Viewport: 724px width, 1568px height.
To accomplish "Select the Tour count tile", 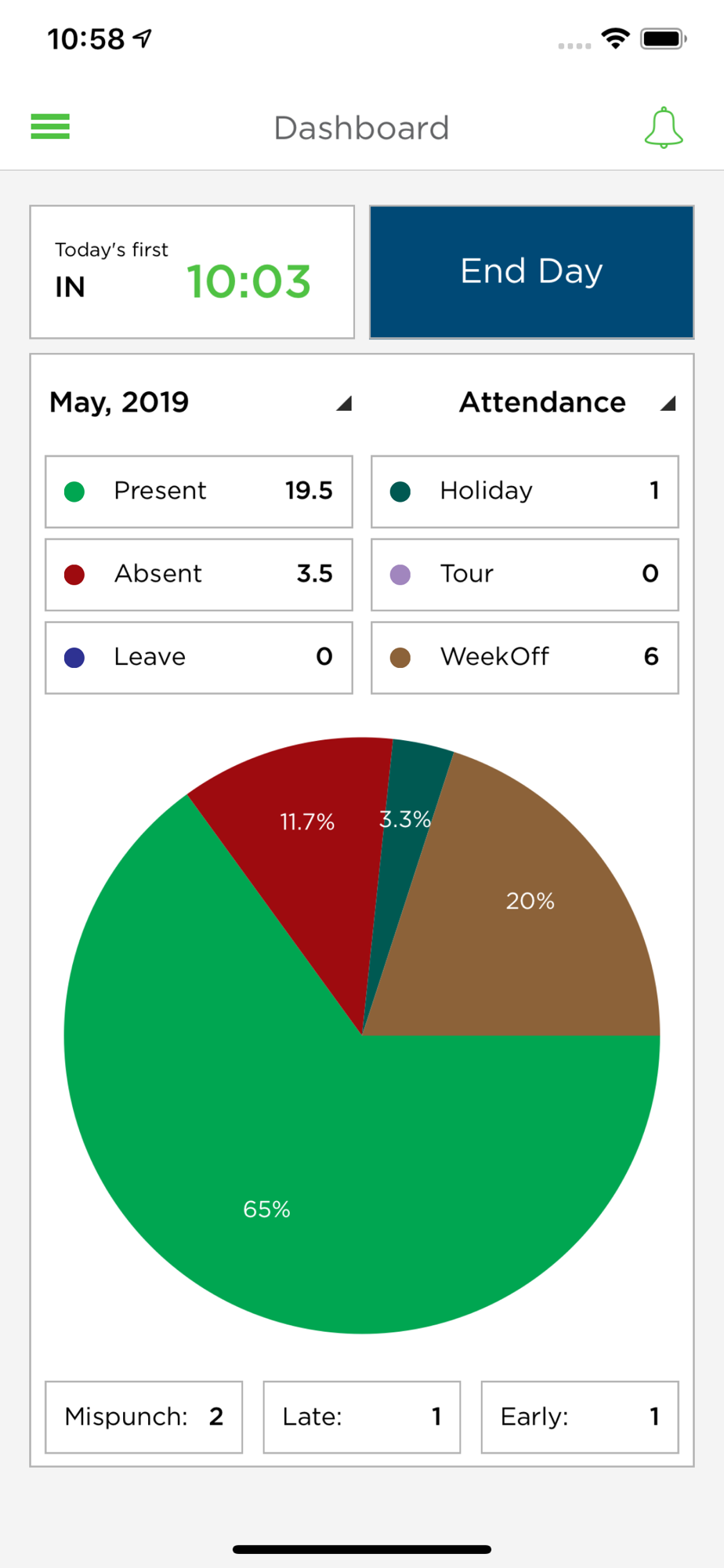I will 525,575.
